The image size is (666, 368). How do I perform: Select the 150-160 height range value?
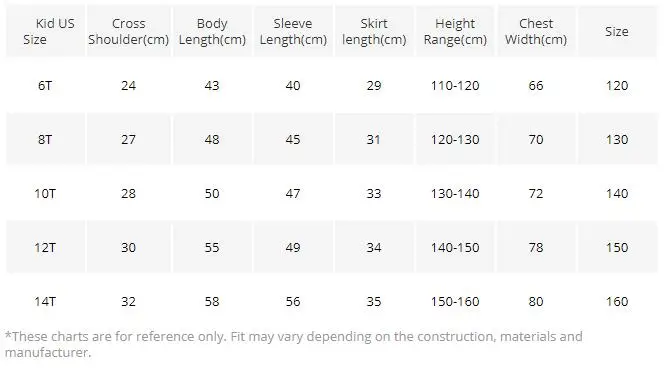point(455,302)
